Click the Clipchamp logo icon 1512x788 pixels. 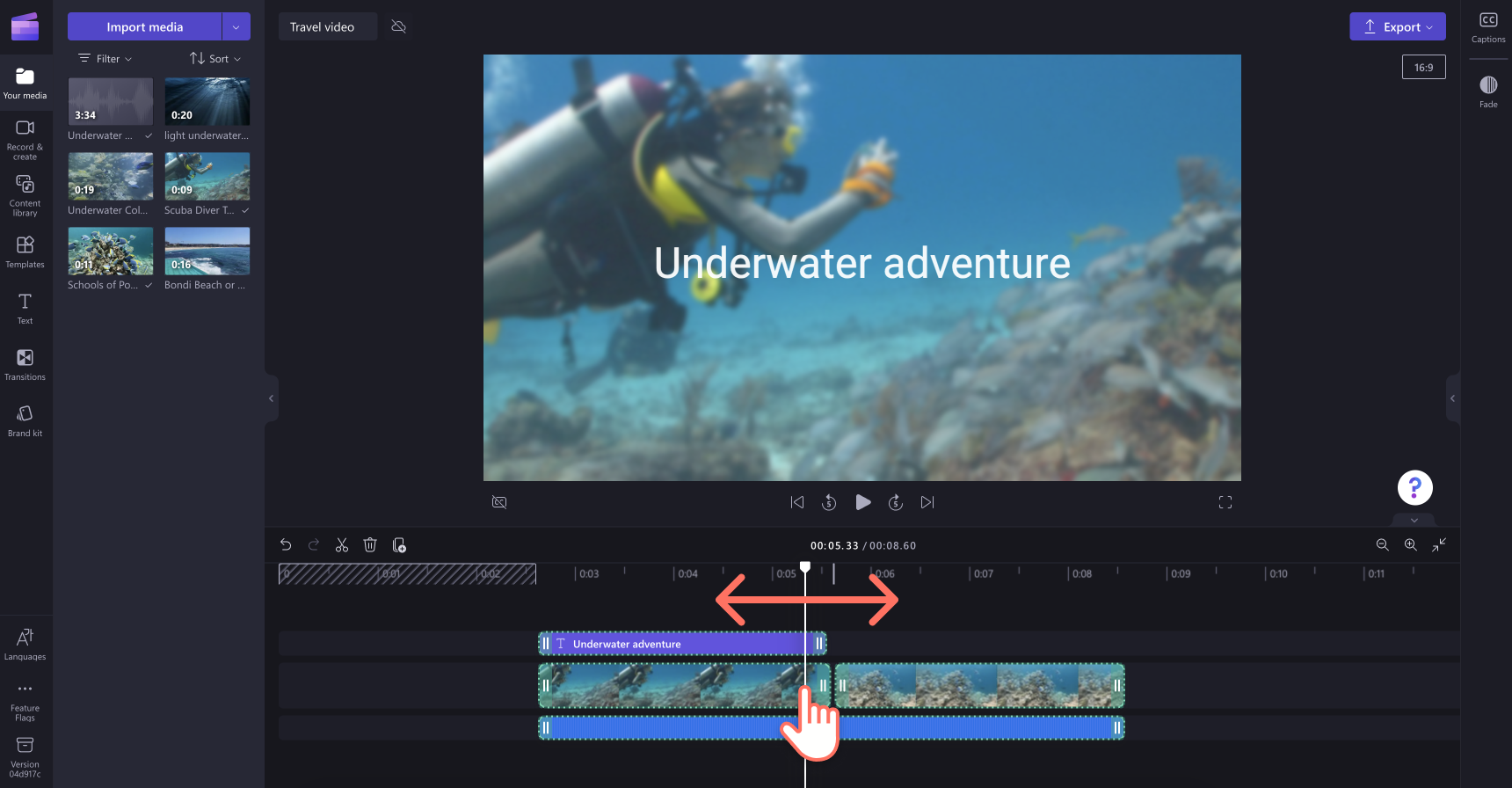click(x=25, y=26)
